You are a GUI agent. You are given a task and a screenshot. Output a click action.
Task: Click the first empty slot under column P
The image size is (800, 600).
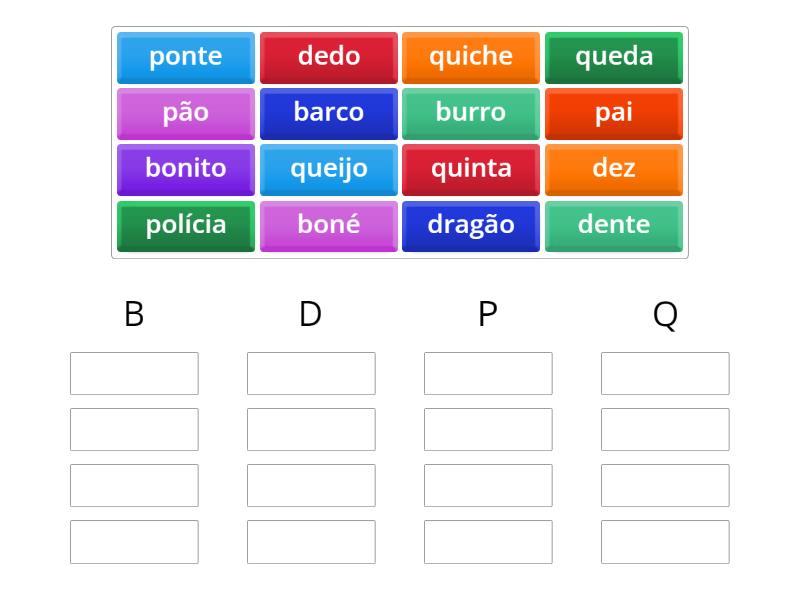pyautogui.click(x=488, y=373)
